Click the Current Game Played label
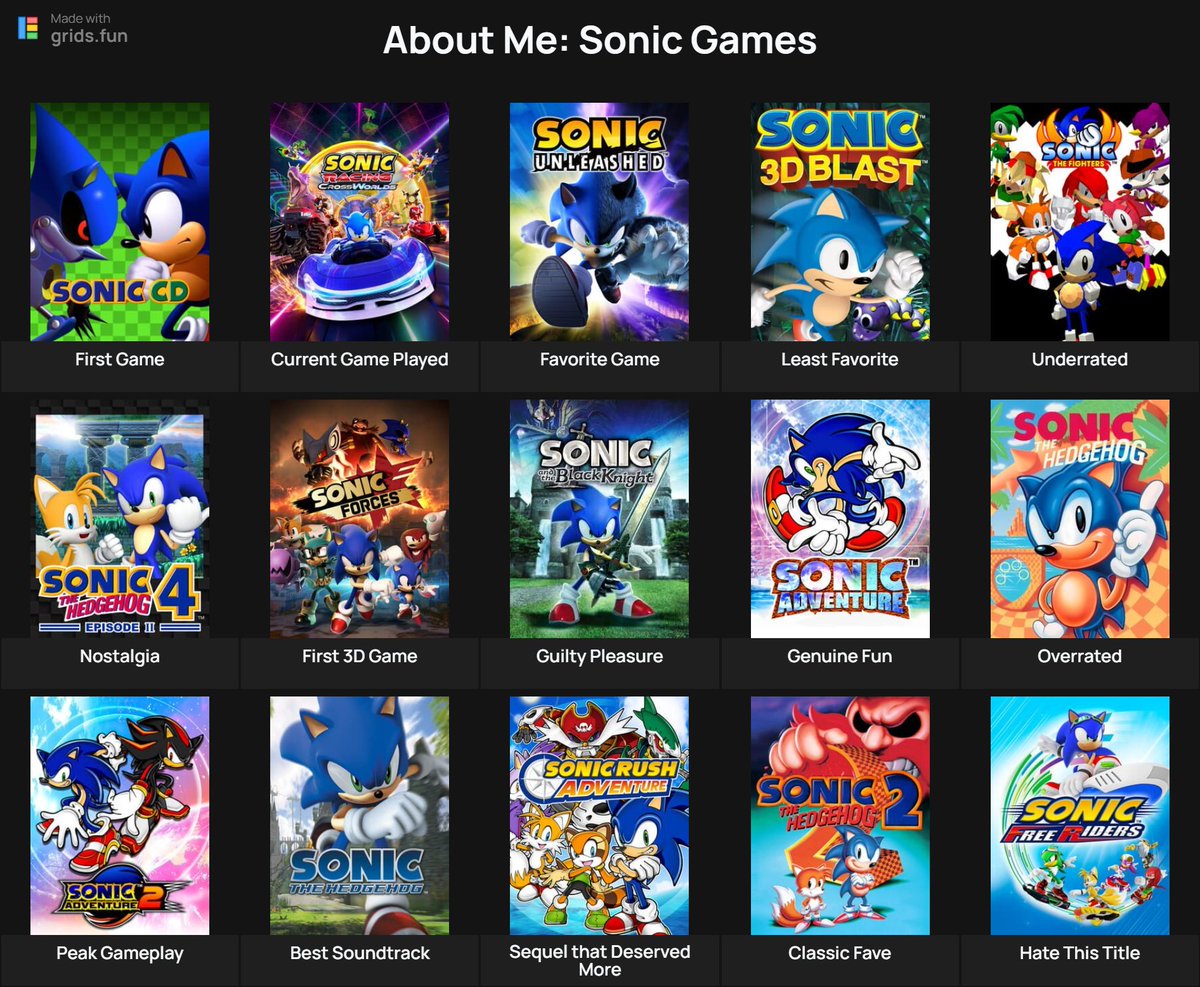1200x987 pixels. click(360, 359)
